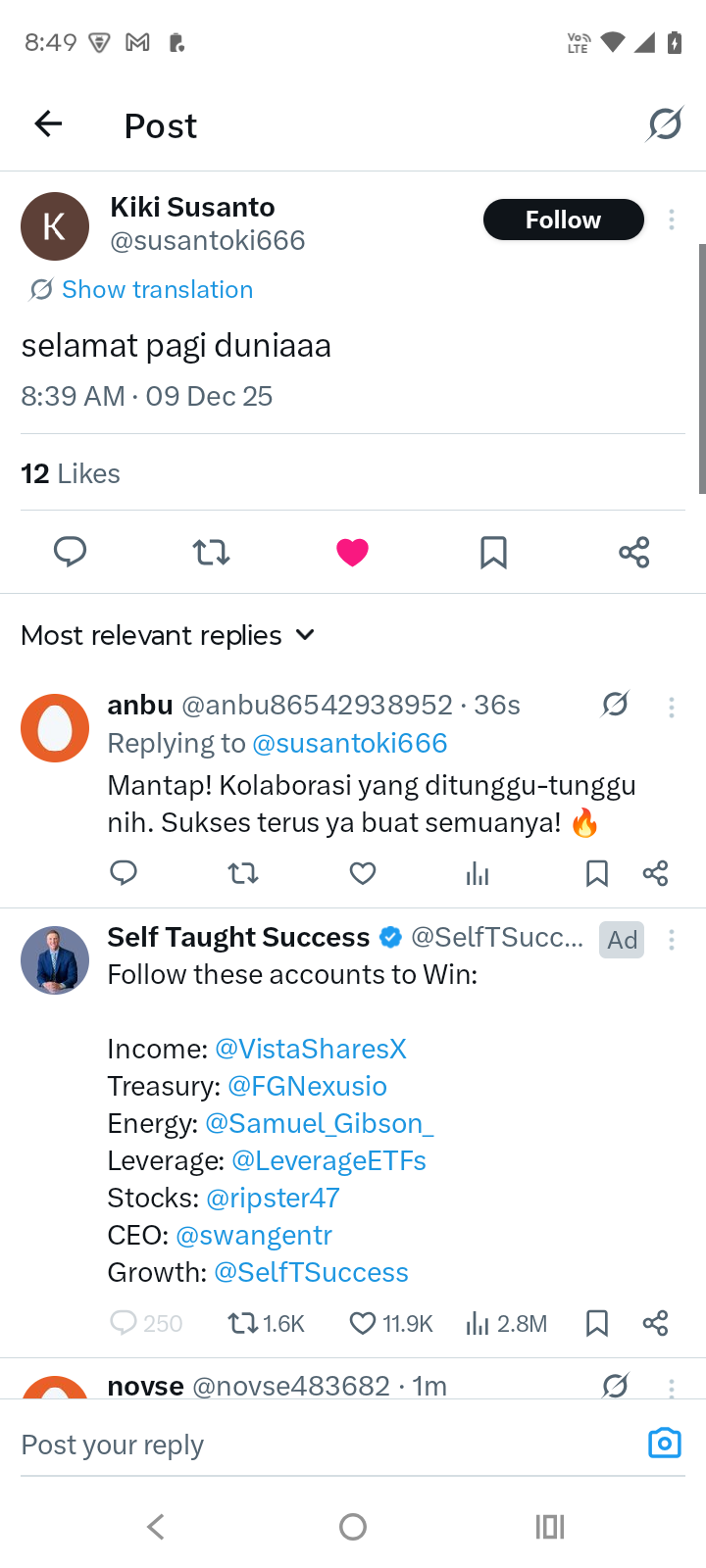706x1568 pixels.
Task: Open more options on Self Taught Success ad
Action: [672, 940]
